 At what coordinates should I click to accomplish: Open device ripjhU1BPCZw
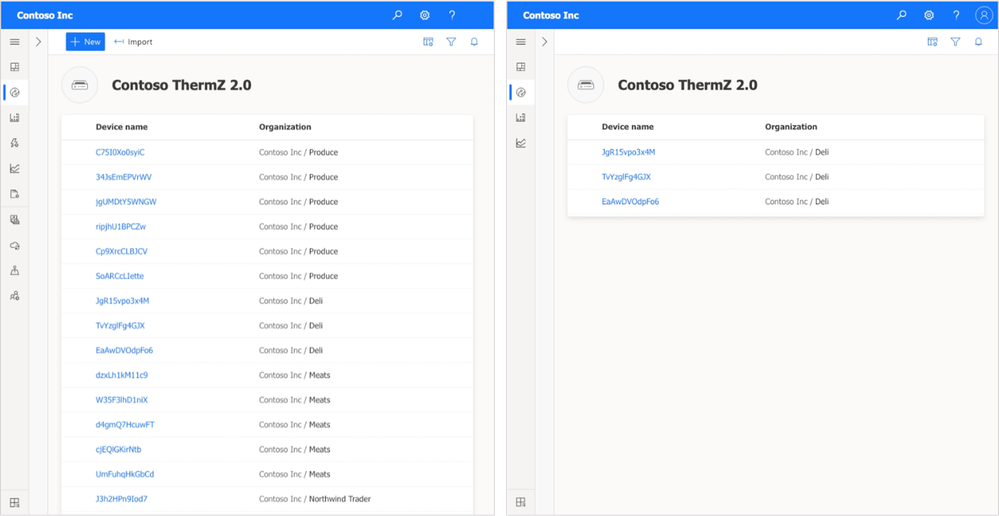121,227
